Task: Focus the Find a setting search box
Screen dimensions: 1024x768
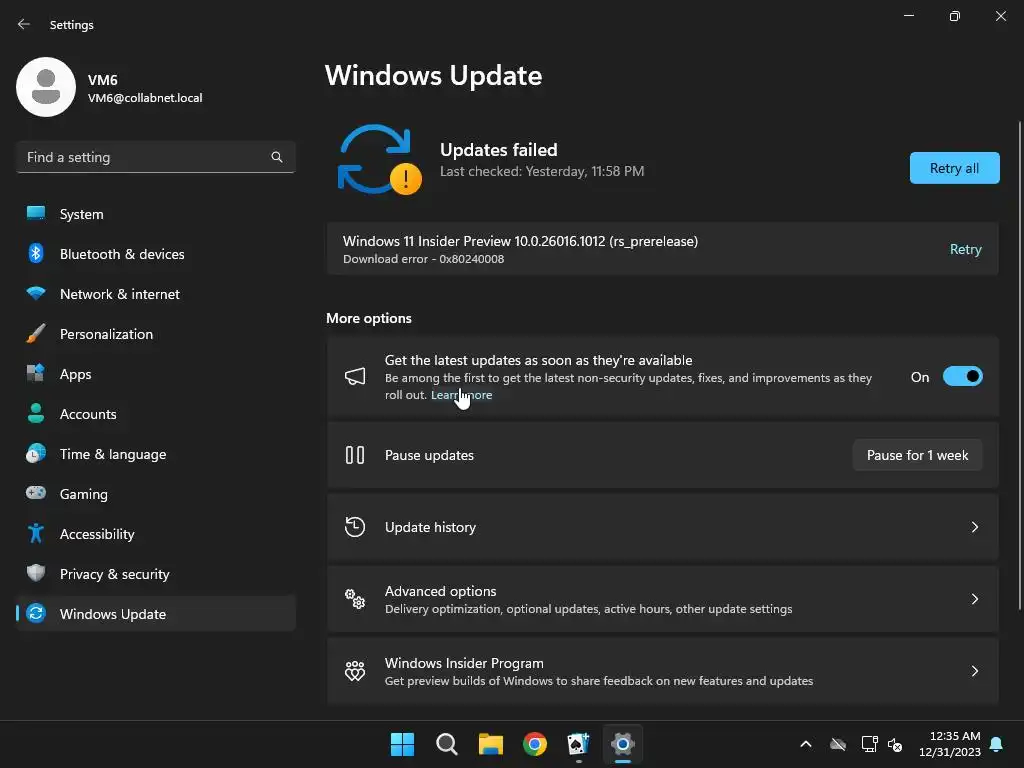Action: 156,157
